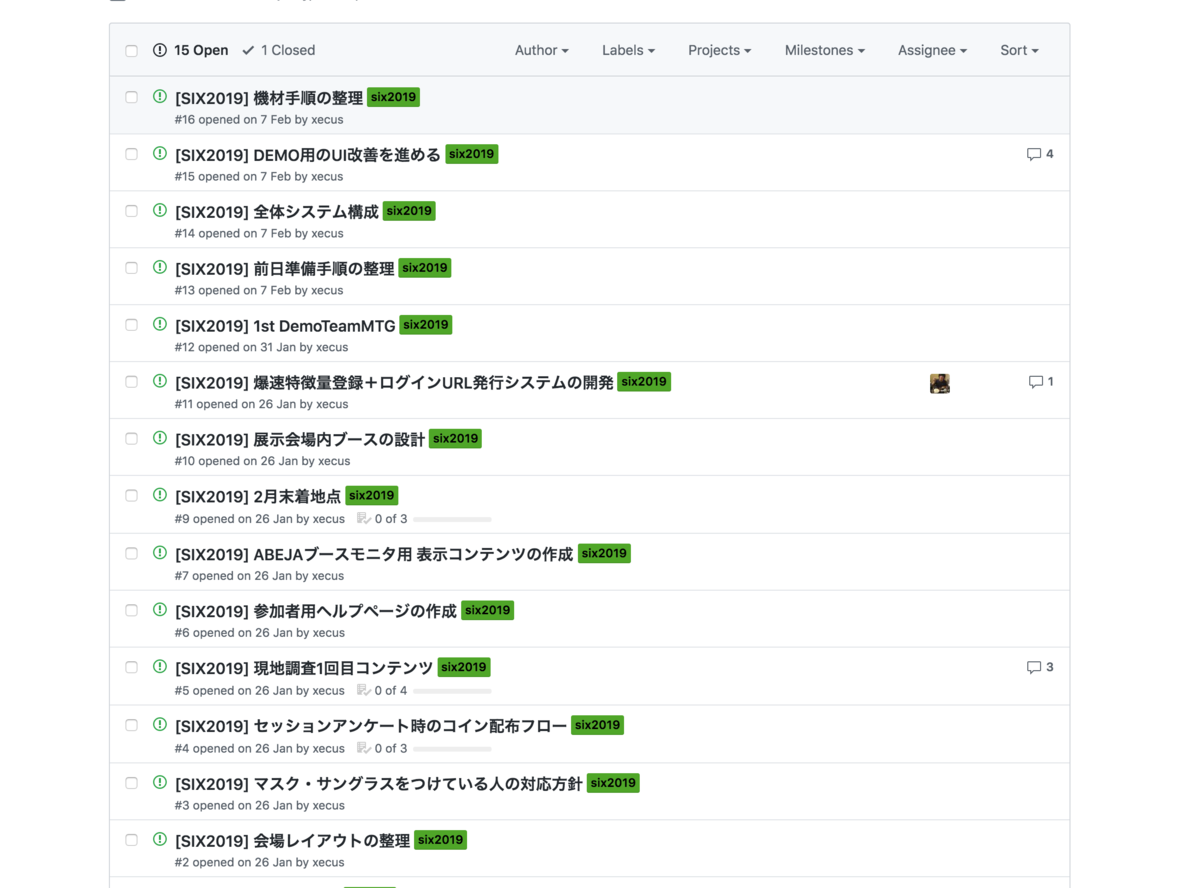Screen dimensions: 1200x888
Task: Click the open issue icon beside issue #2
Action: coord(159,839)
